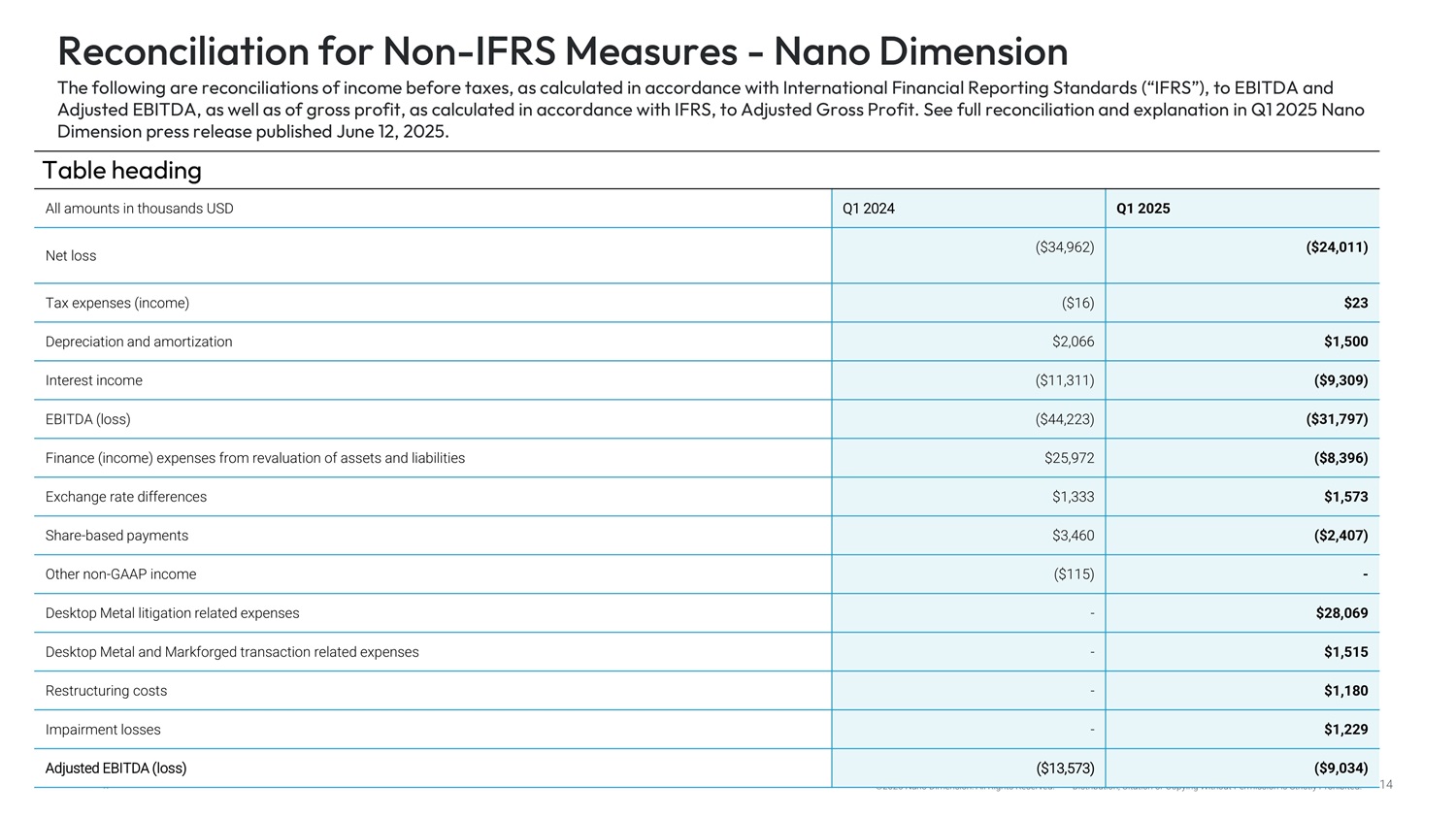Select Q1 2025 net loss value ($24,011)

[1337, 247]
